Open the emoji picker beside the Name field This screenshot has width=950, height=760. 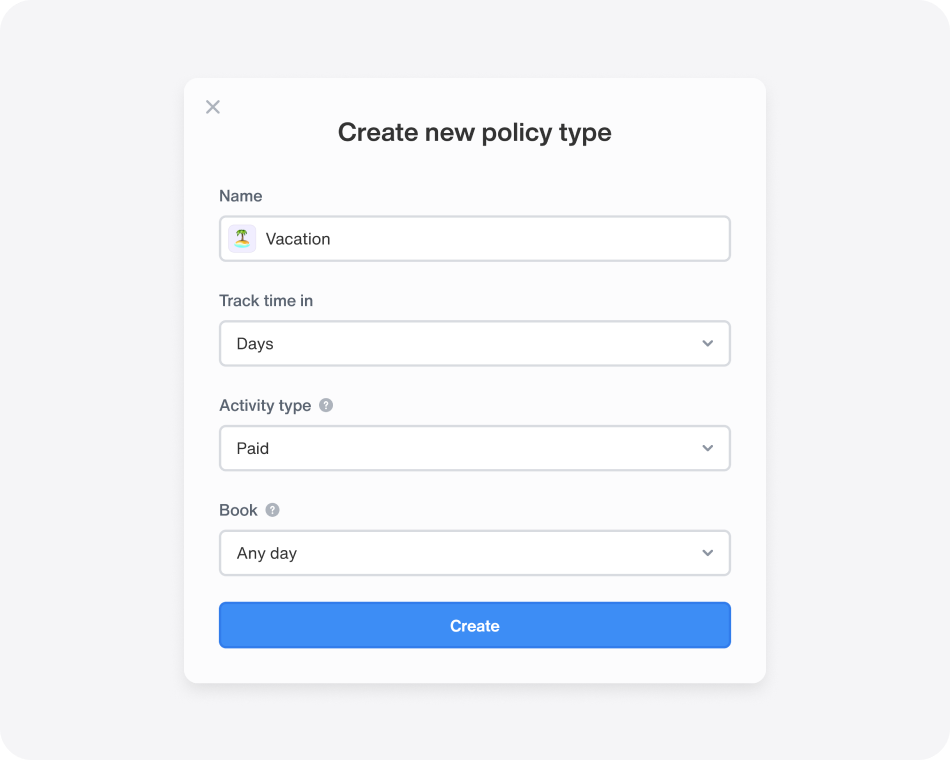coord(241,238)
